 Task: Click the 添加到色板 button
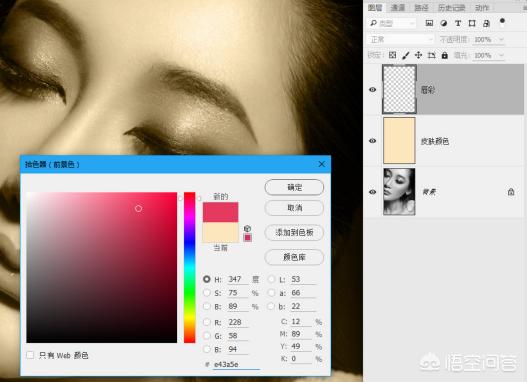[294, 232]
